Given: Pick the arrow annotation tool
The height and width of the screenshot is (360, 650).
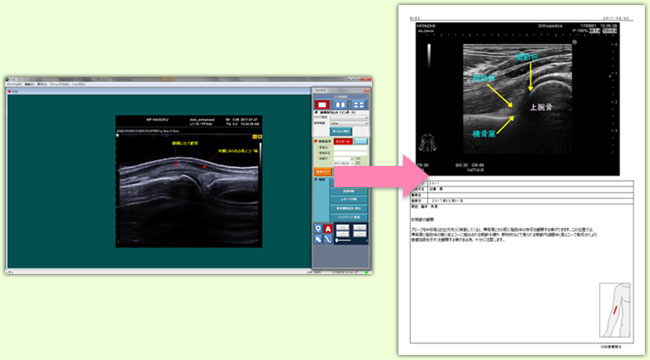Looking at the screenshot, I should coord(318,239).
